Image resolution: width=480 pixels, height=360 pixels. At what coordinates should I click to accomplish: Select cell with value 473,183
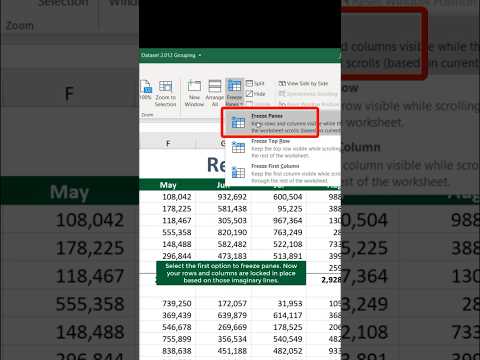coord(225,256)
